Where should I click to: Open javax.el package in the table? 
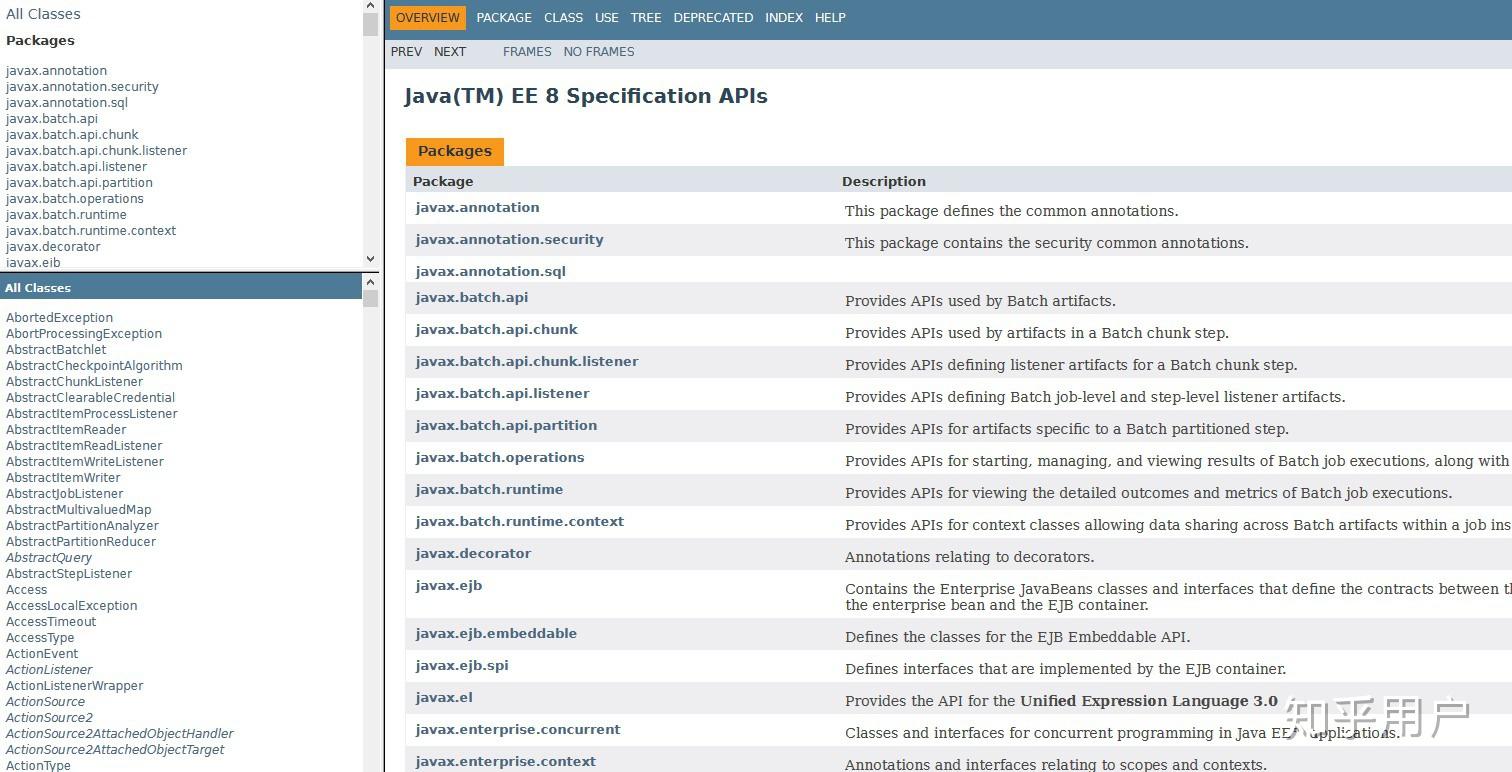click(x=444, y=697)
